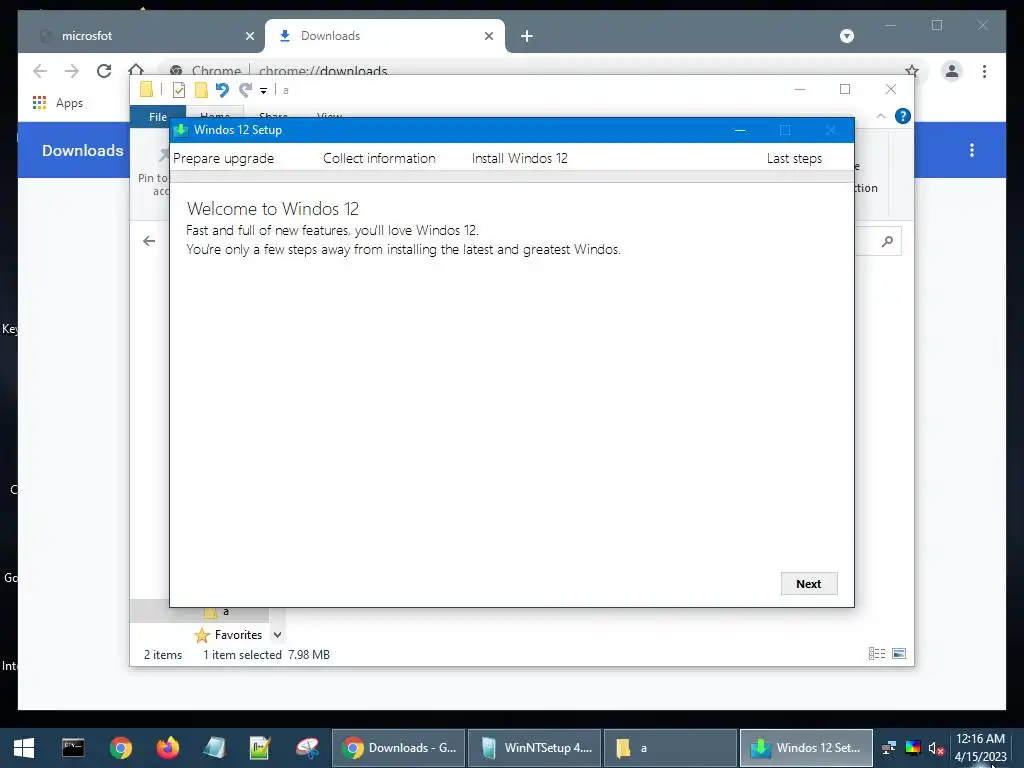The image size is (1024, 768).
Task: Select the Prepare upgrade step label
Action: tap(223, 159)
